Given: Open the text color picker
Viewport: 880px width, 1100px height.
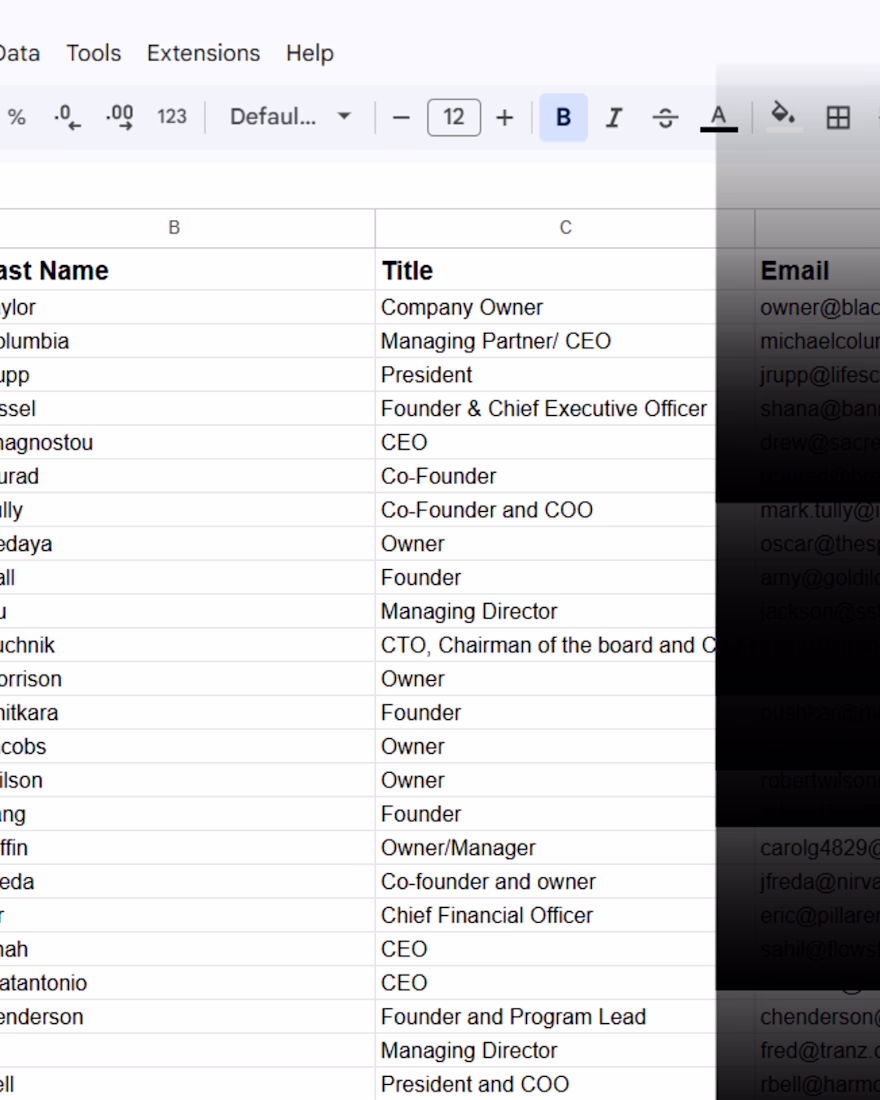Looking at the screenshot, I should coord(719,117).
